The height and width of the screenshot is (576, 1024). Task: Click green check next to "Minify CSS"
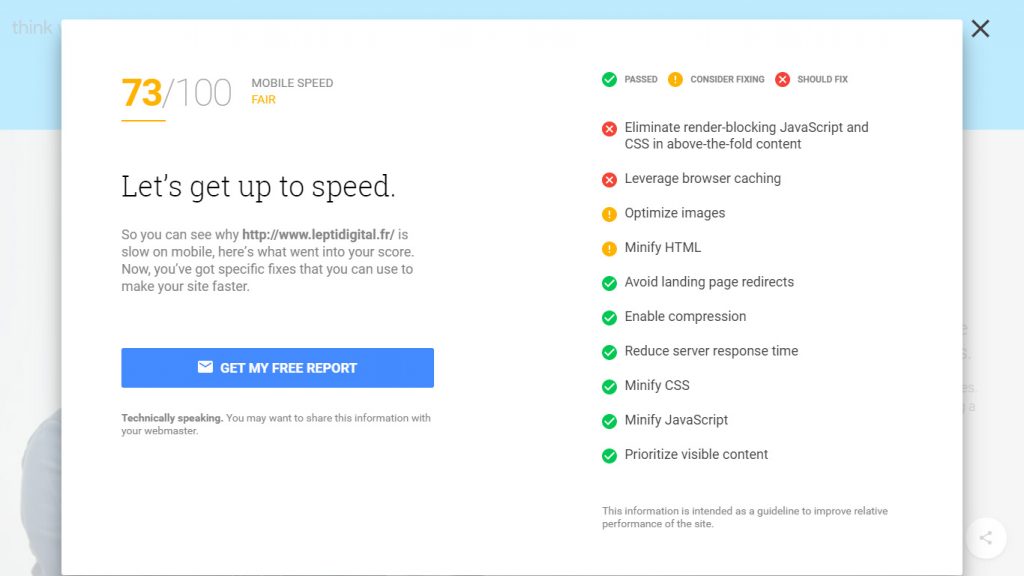[609, 386]
